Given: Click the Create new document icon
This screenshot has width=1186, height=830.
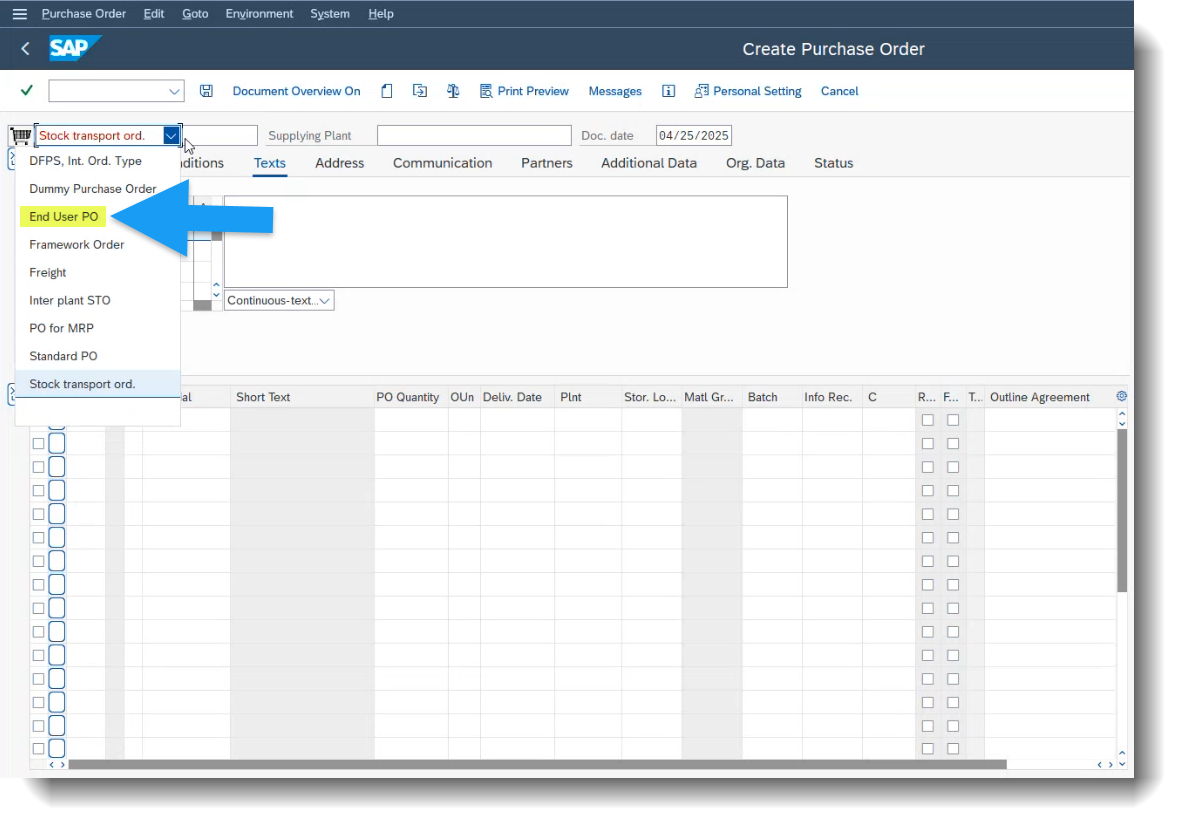Looking at the screenshot, I should [387, 91].
